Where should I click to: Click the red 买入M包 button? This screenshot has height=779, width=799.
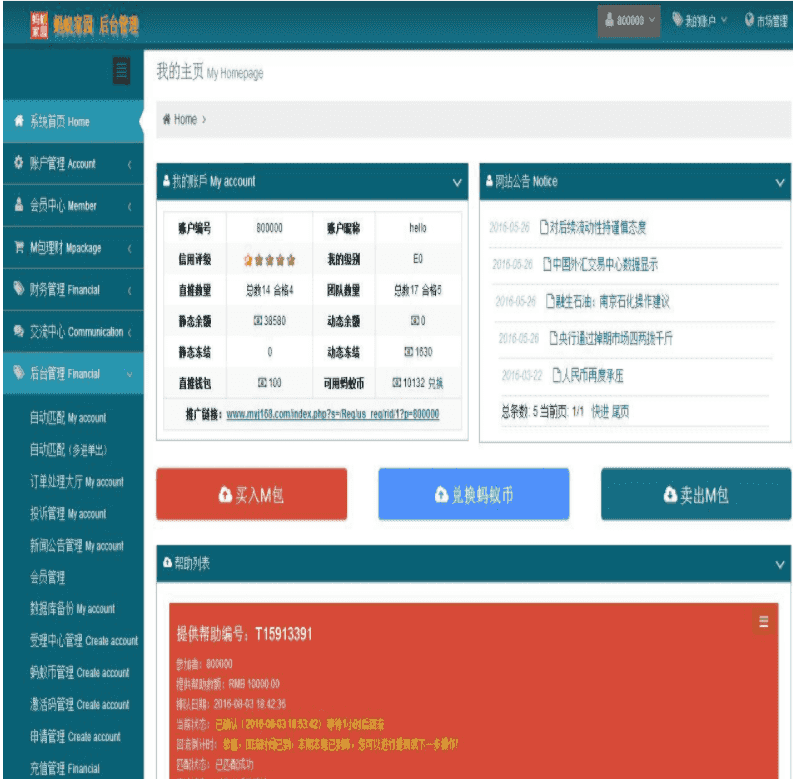pos(252,494)
